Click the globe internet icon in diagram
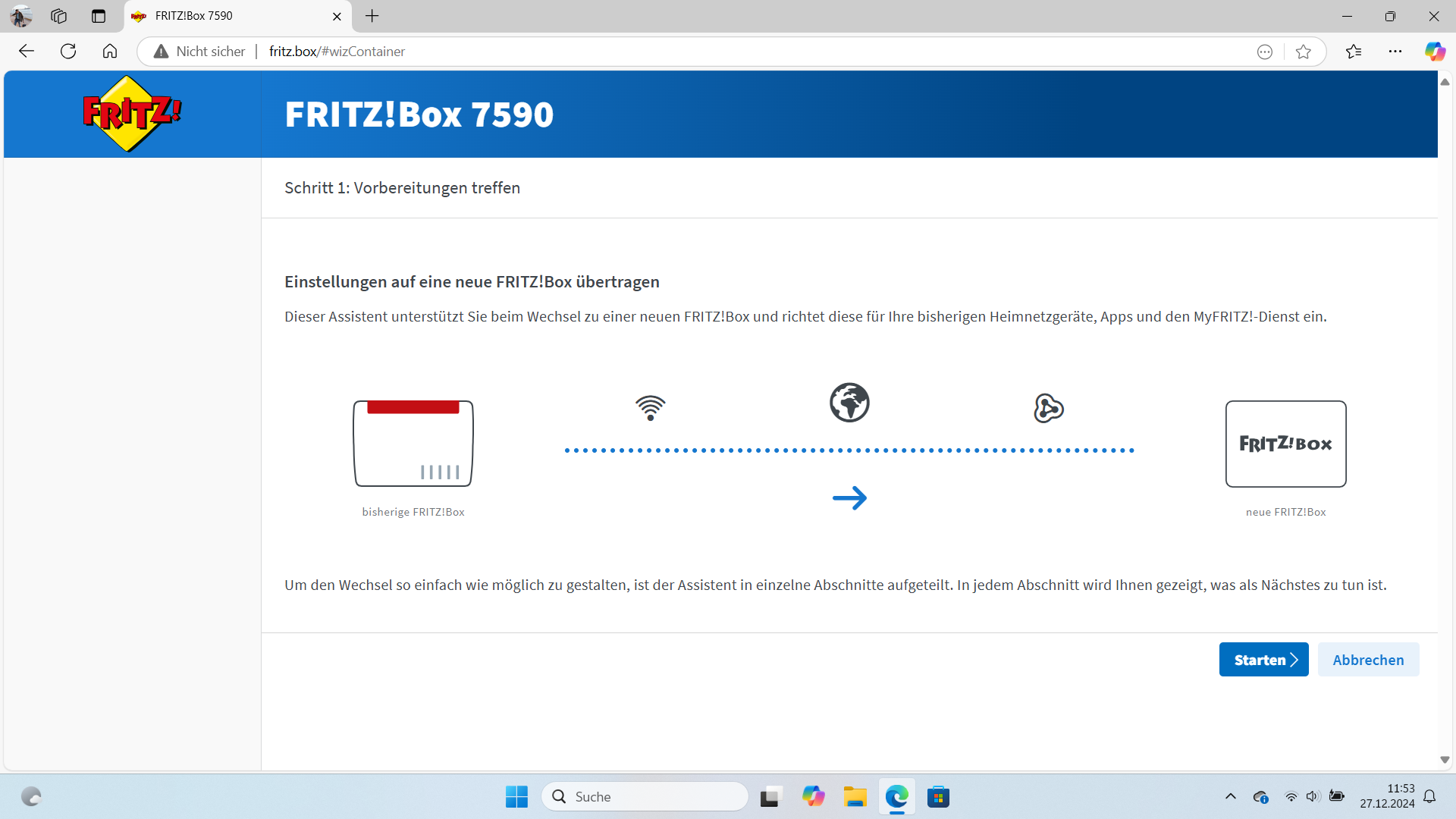This screenshot has height=819, width=1456. point(849,403)
